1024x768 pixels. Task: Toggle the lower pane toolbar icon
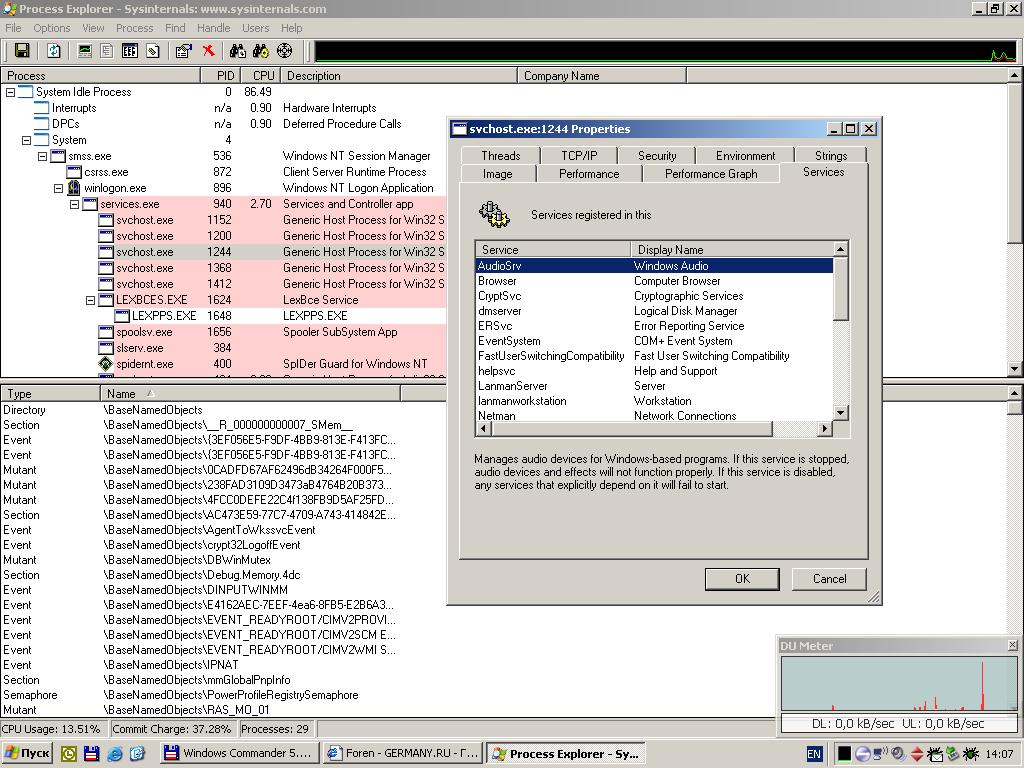click(x=129, y=51)
